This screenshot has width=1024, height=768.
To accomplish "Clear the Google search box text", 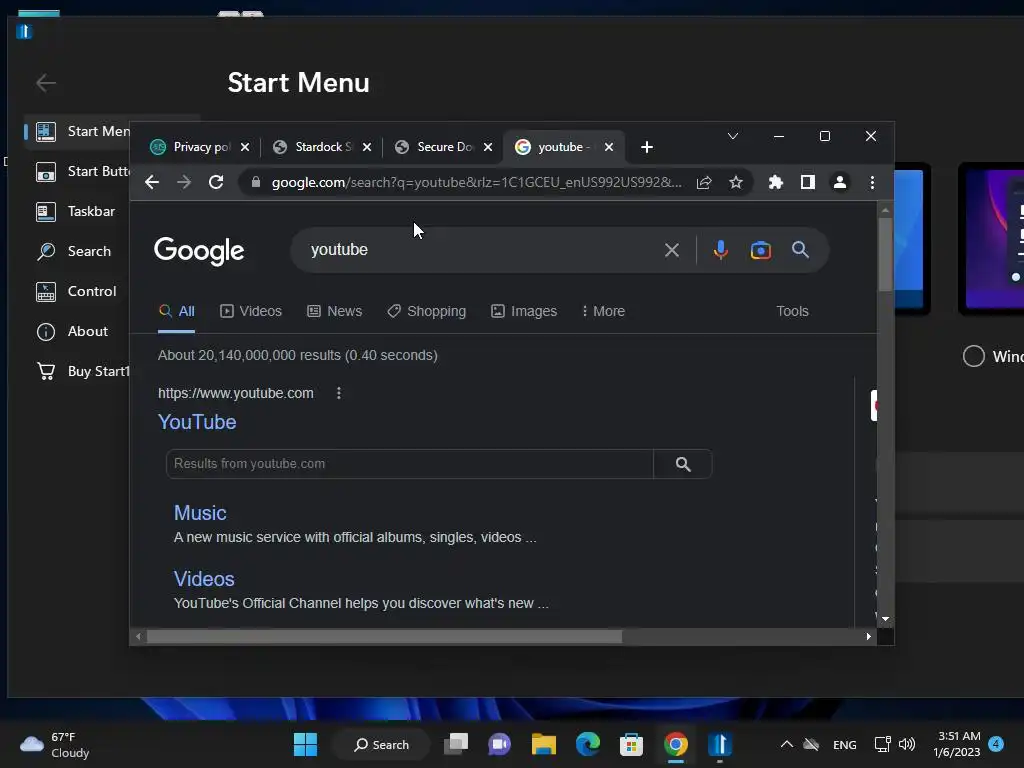I will point(671,250).
